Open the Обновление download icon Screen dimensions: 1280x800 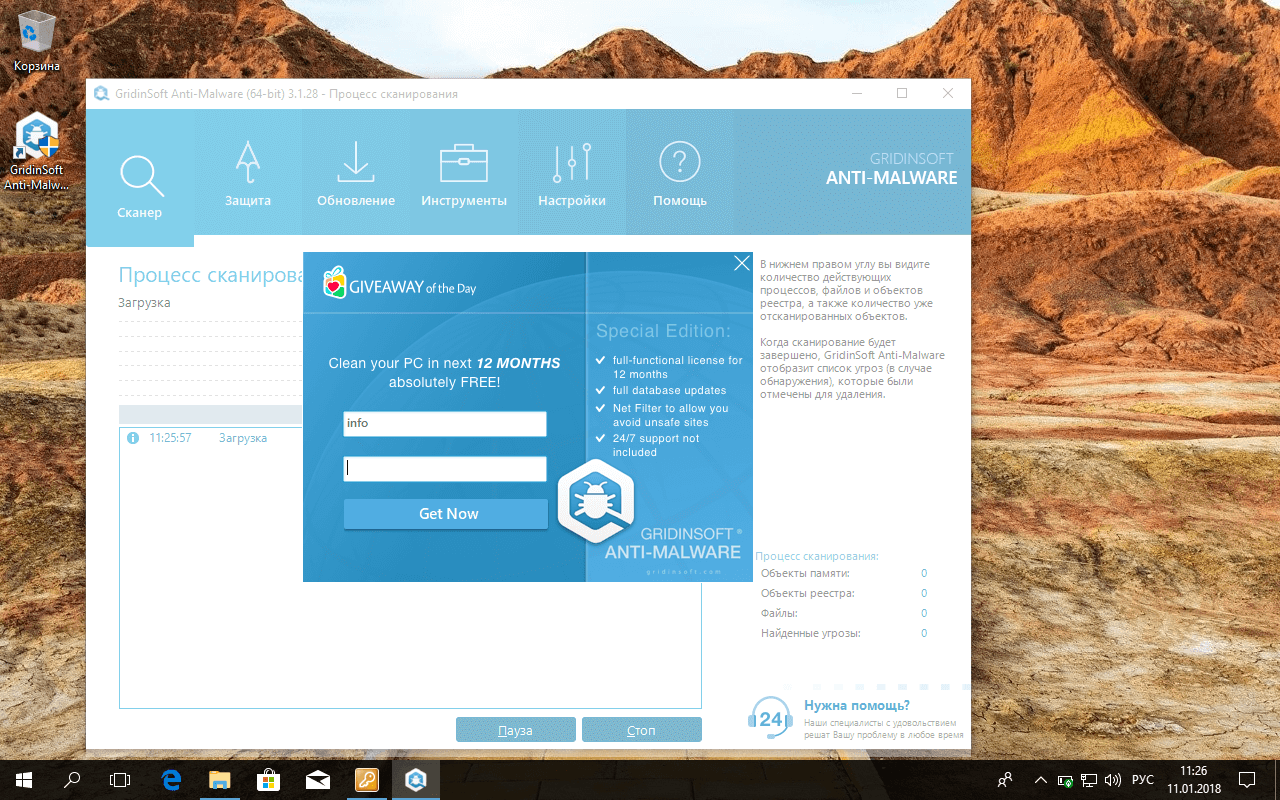355,162
